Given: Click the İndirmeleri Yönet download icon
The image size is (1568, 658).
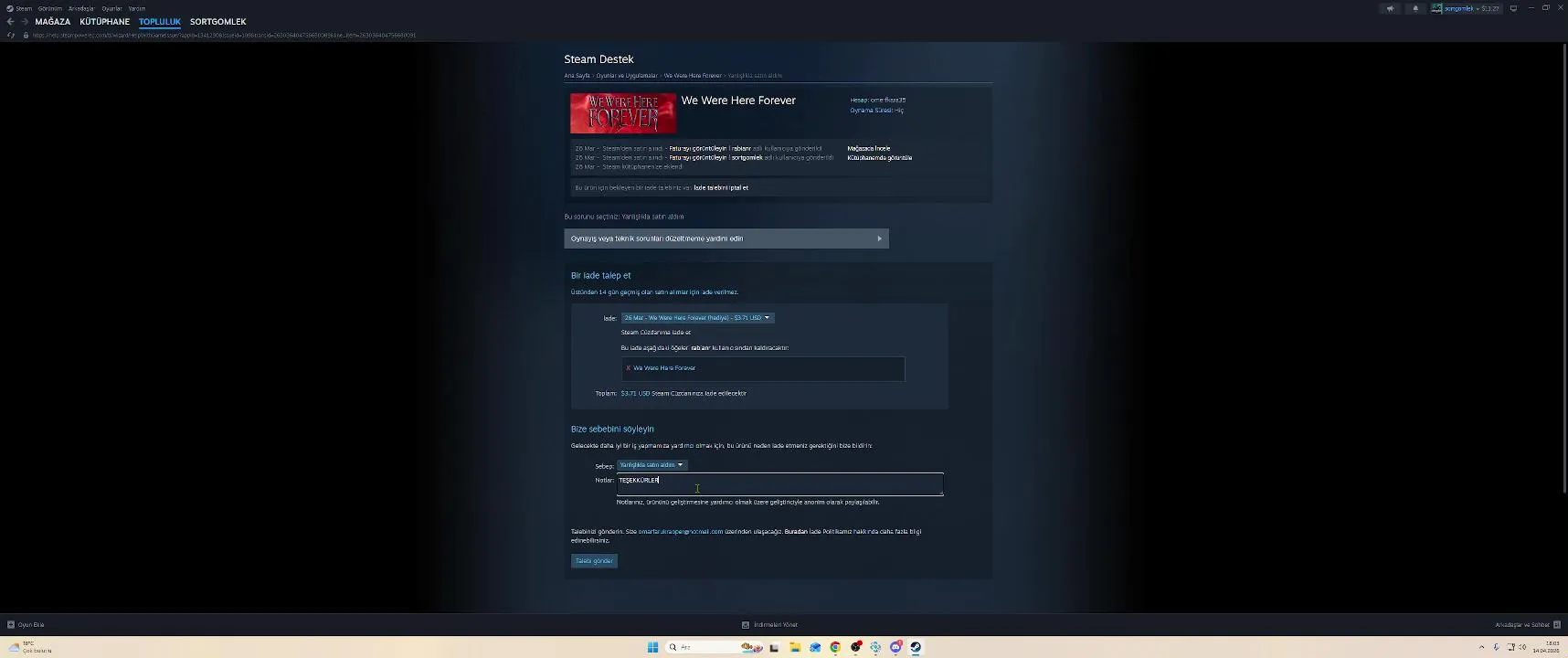Looking at the screenshot, I should [x=746, y=625].
